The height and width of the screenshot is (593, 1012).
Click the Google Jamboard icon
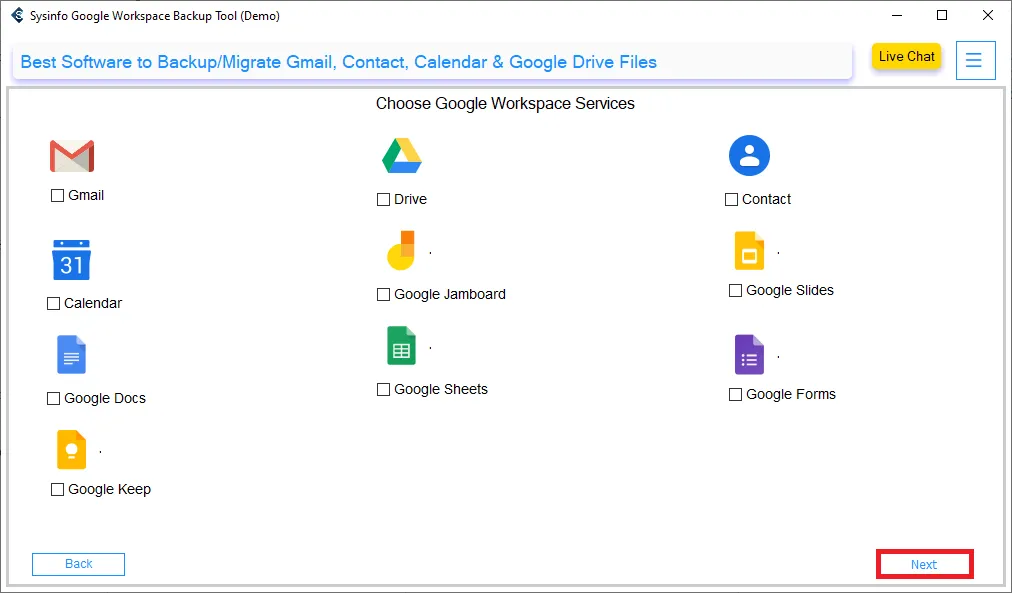pyautogui.click(x=400, y=251)
